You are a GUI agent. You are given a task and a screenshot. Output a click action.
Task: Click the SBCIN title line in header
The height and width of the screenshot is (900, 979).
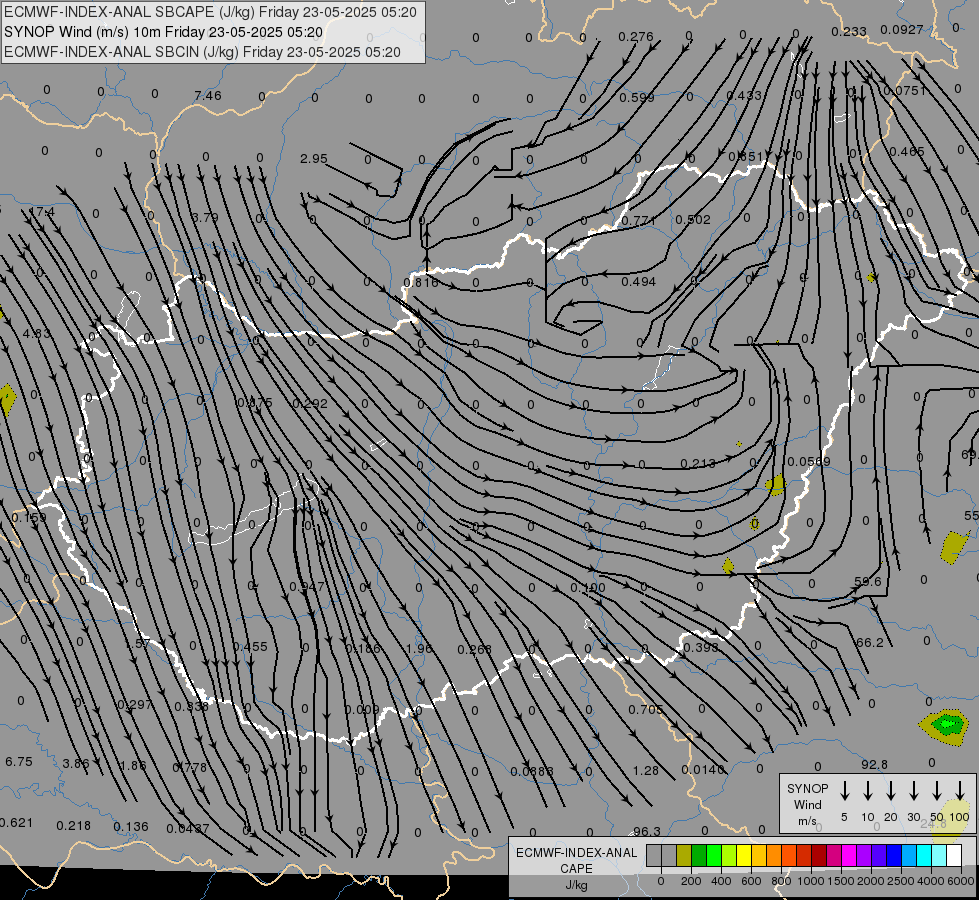tap(202, 52)
